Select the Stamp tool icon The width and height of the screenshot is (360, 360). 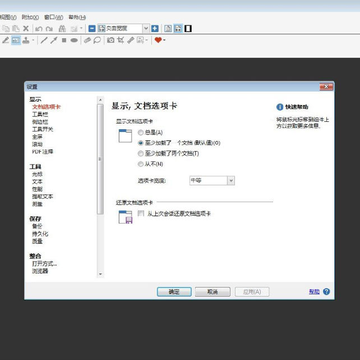point(26,40)
